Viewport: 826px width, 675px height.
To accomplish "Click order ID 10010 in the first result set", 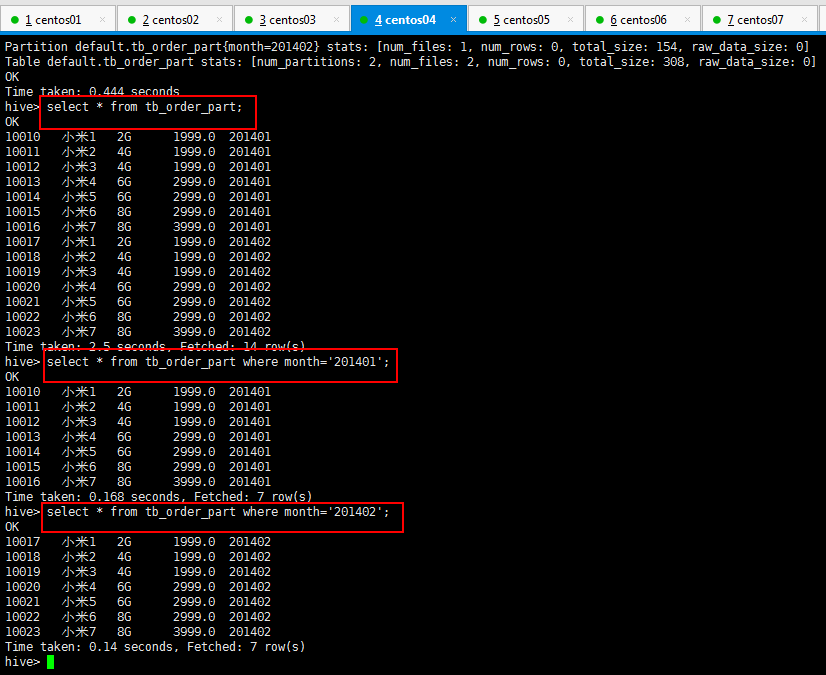I will tap(23, 137).
